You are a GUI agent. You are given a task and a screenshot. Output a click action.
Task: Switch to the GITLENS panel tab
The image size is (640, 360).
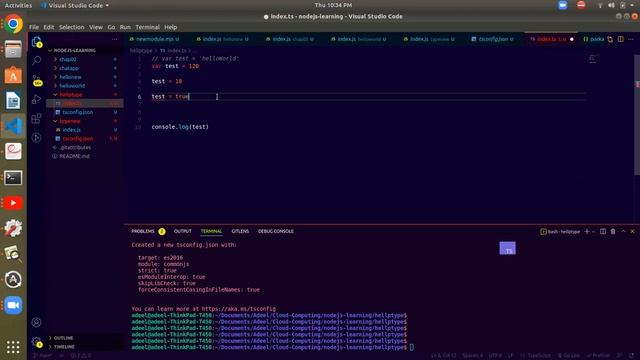(240, 231)
